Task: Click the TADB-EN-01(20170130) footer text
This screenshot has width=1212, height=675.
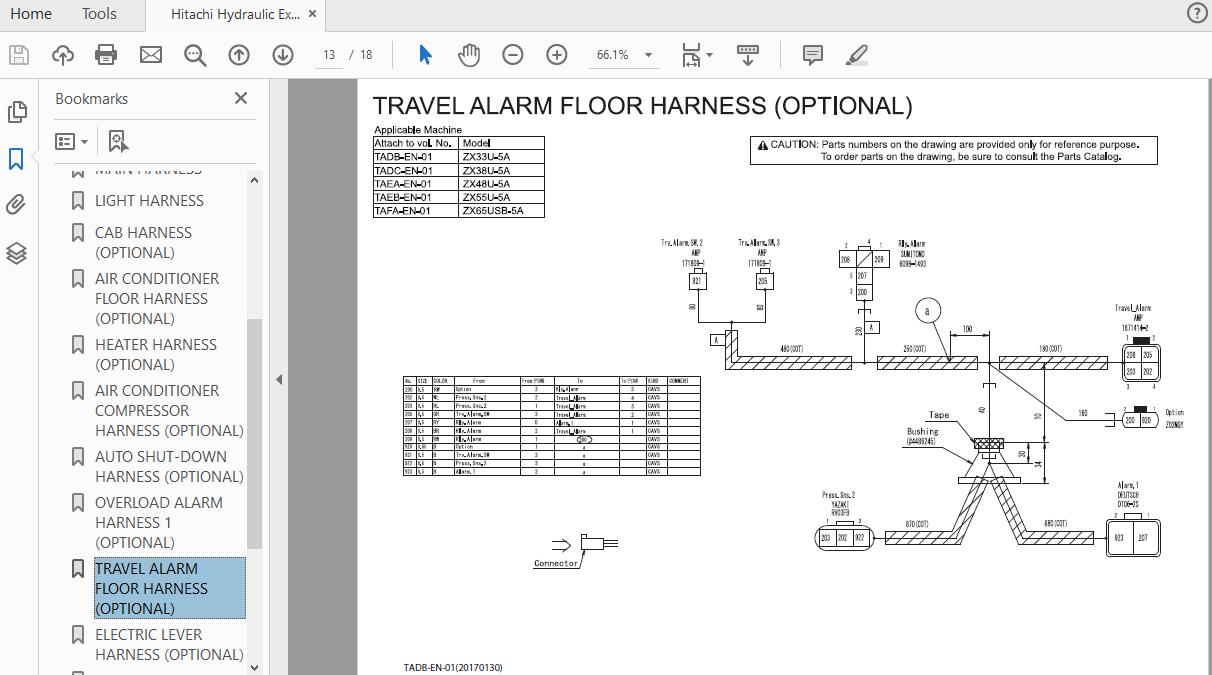Action: point(453,667)
